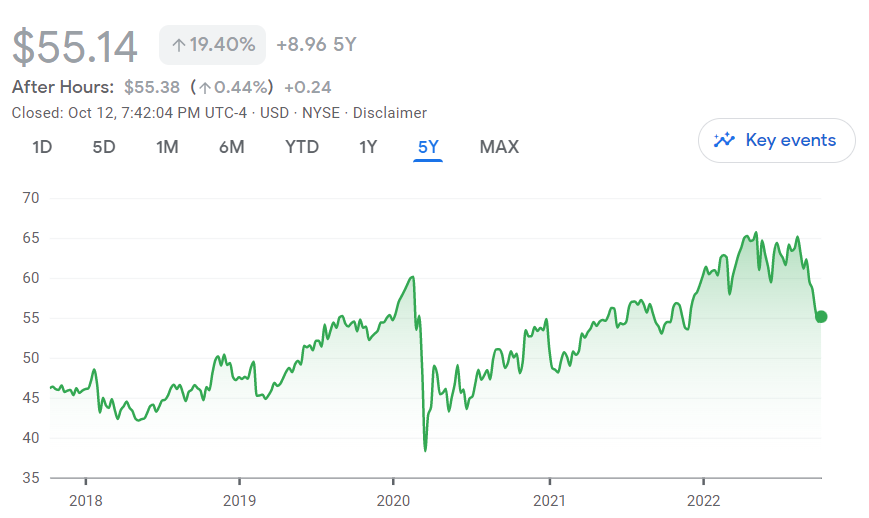The height and width of the screenshot is (518, 869).
Task: Click the 2022 label on the x-axis
Action: click(x=703, y=499)
